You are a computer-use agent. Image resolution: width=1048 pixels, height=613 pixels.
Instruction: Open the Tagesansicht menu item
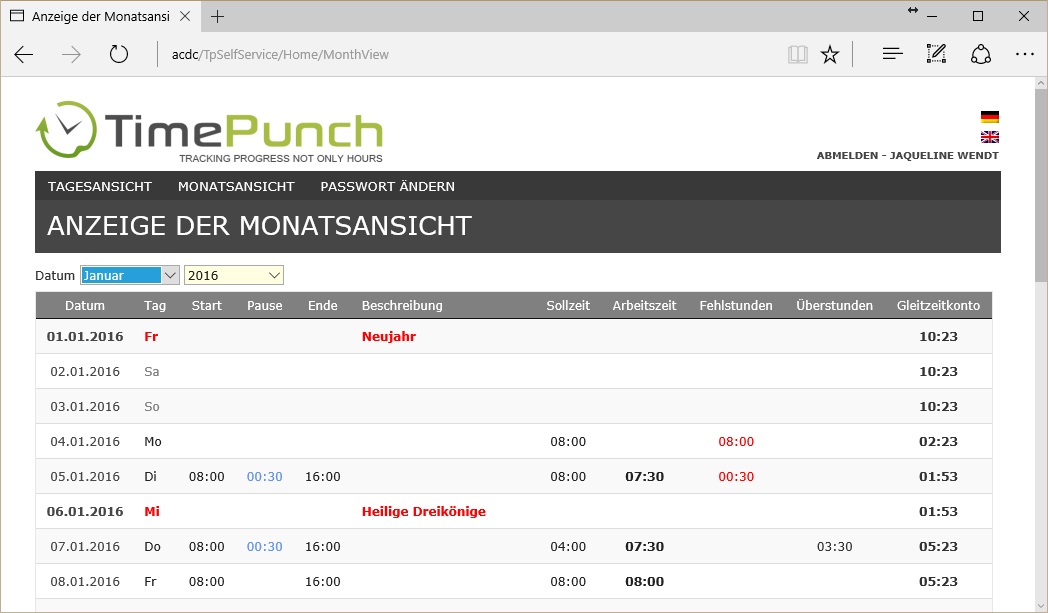tap(100, 186)
